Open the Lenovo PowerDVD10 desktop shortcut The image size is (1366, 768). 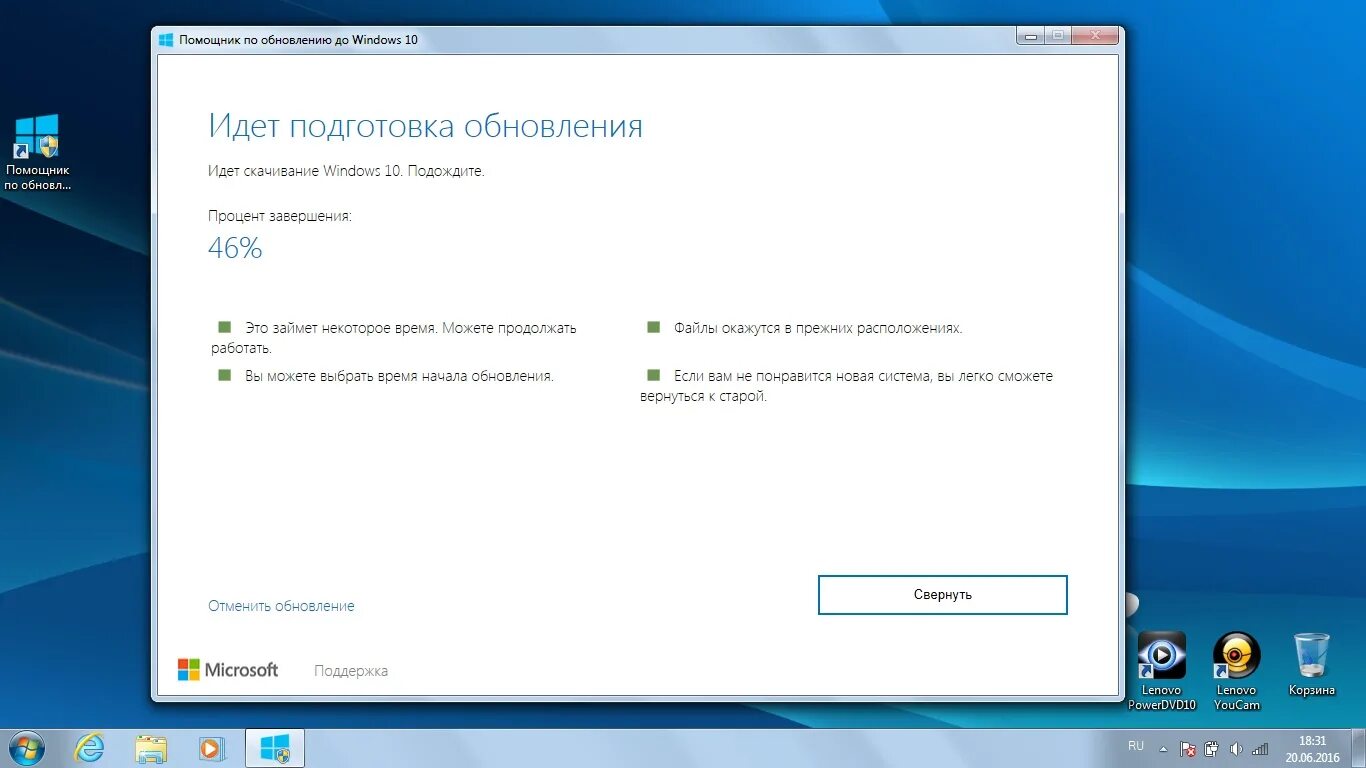(x=1162, y=671)
